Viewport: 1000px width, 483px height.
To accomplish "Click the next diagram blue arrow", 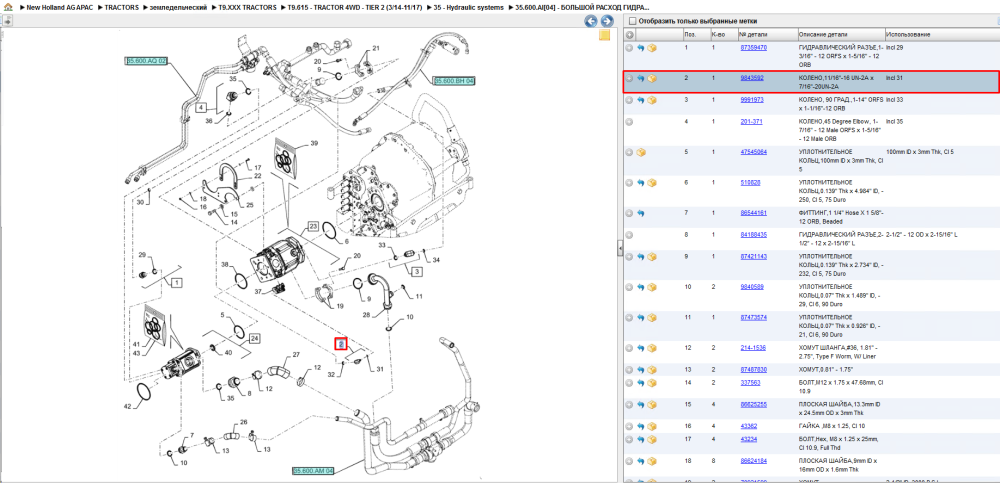I will point(607,21).
